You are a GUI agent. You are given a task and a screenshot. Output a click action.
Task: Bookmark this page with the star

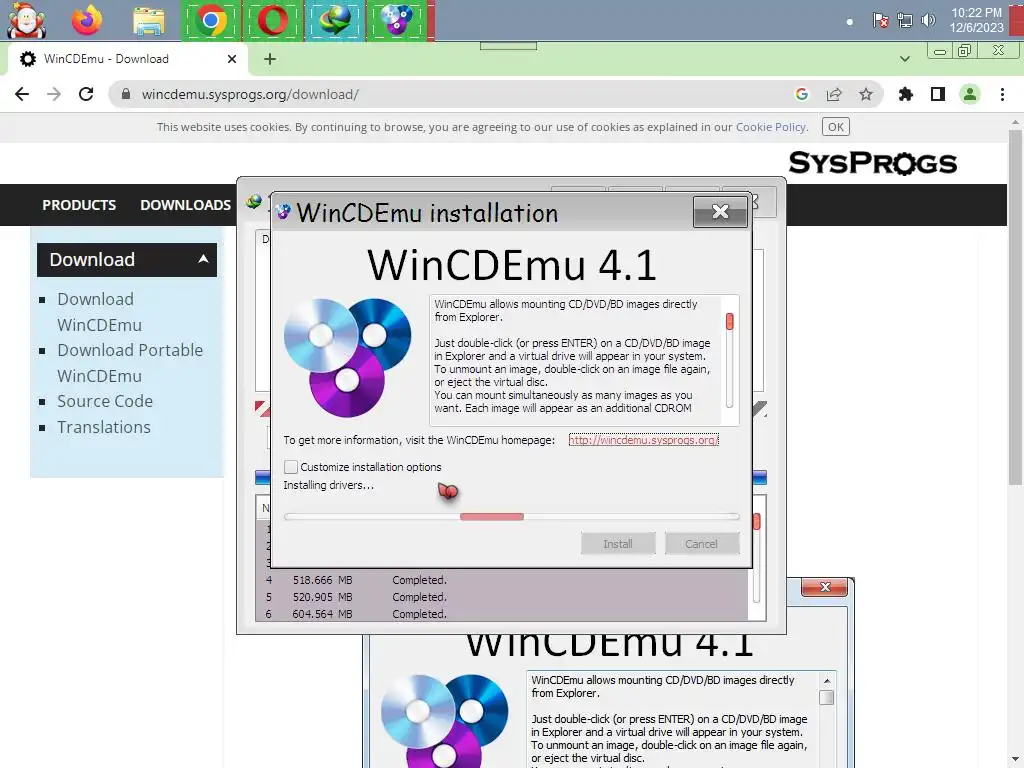point(866,94)
